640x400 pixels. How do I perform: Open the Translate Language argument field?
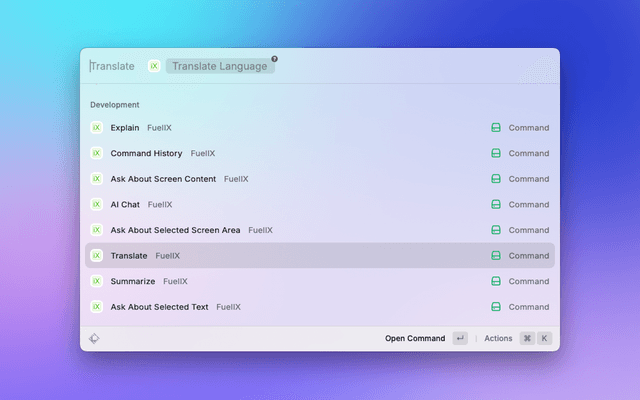click(x=219, y=66)
